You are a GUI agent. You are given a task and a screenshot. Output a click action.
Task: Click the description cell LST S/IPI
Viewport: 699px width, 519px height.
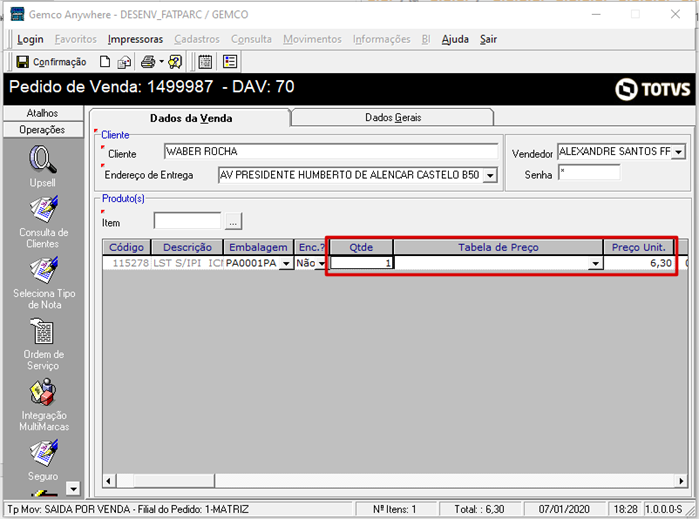187,263
